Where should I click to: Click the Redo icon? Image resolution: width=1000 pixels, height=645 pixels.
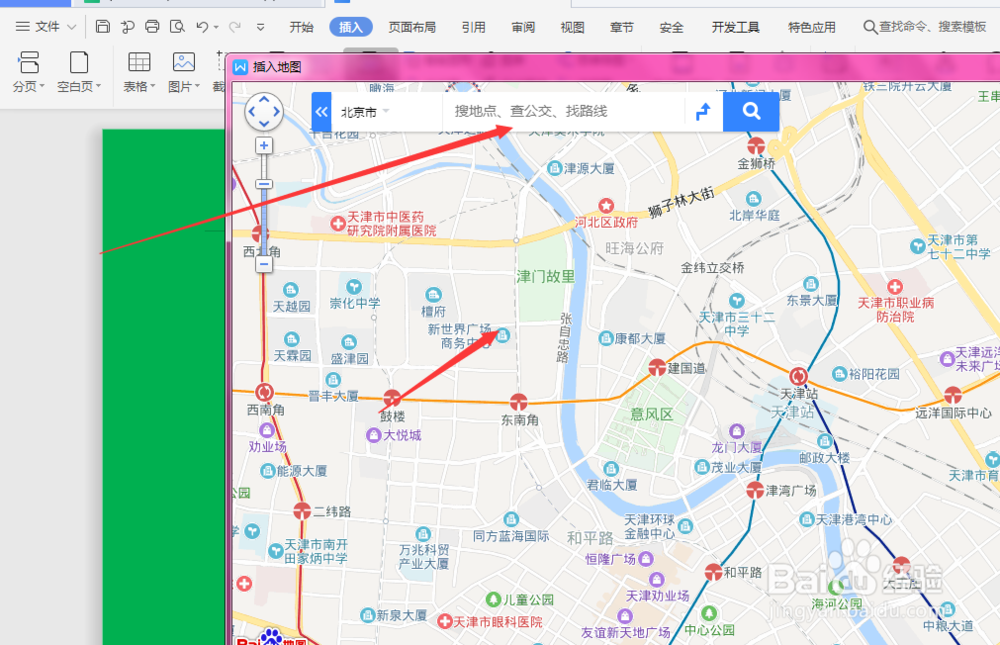coord(235,27)
